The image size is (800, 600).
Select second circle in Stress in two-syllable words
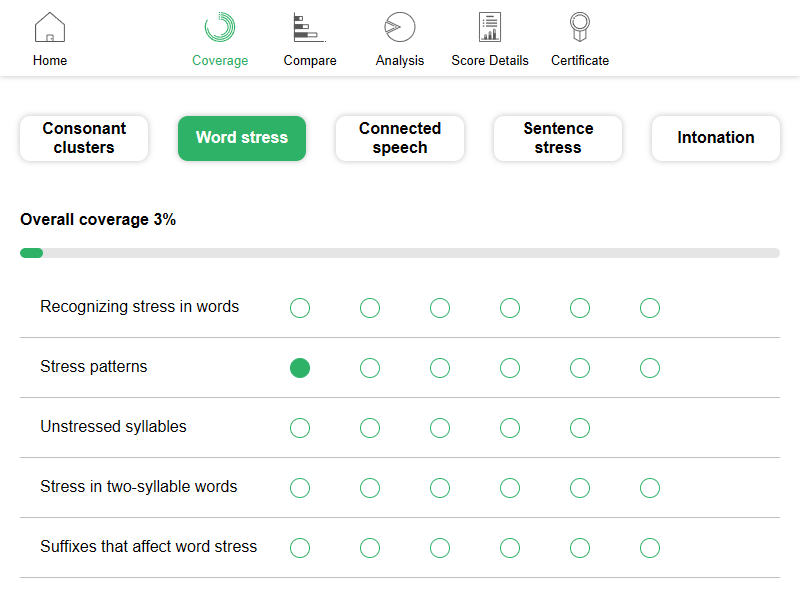370,488
